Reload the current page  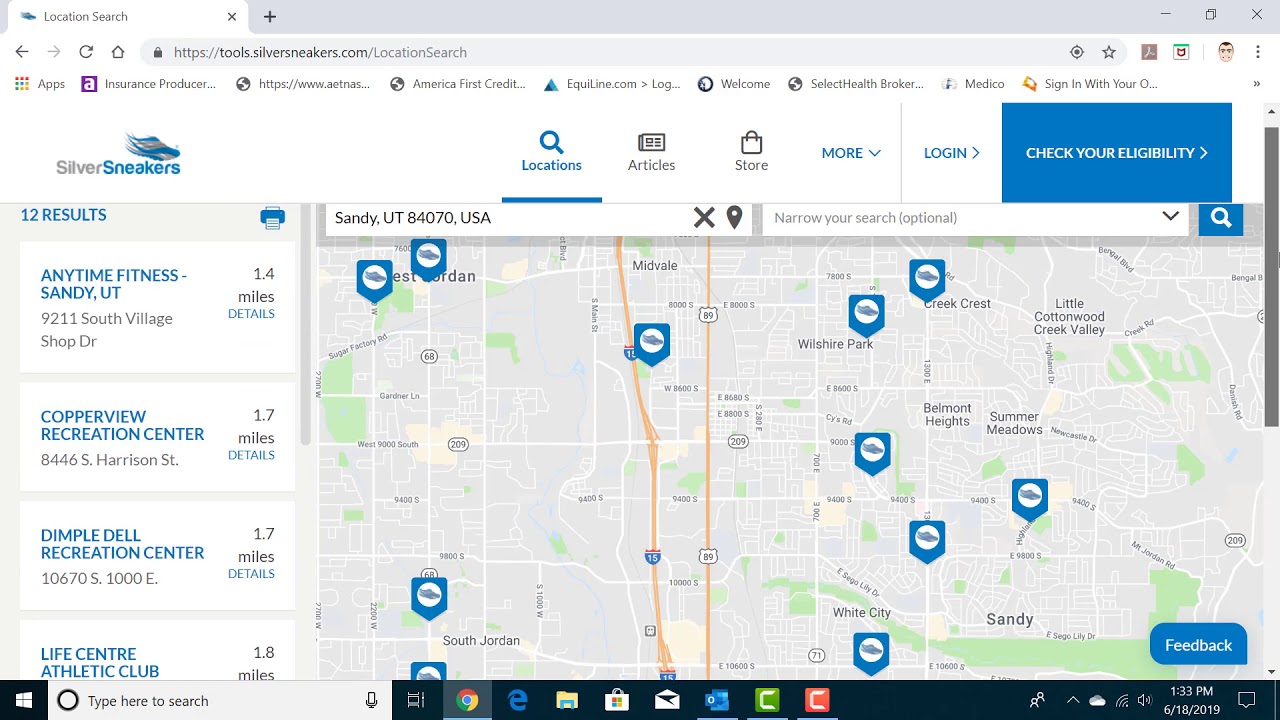[86, 52]
